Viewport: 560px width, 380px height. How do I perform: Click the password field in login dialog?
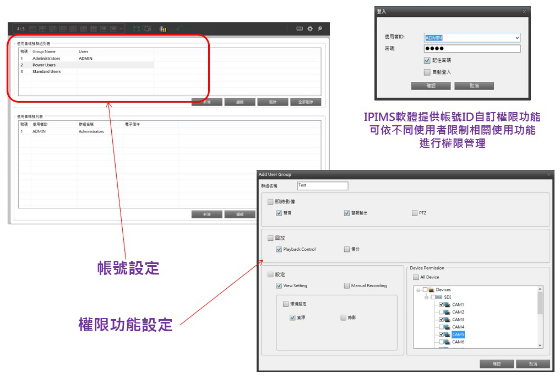click(x=472, y=49)
